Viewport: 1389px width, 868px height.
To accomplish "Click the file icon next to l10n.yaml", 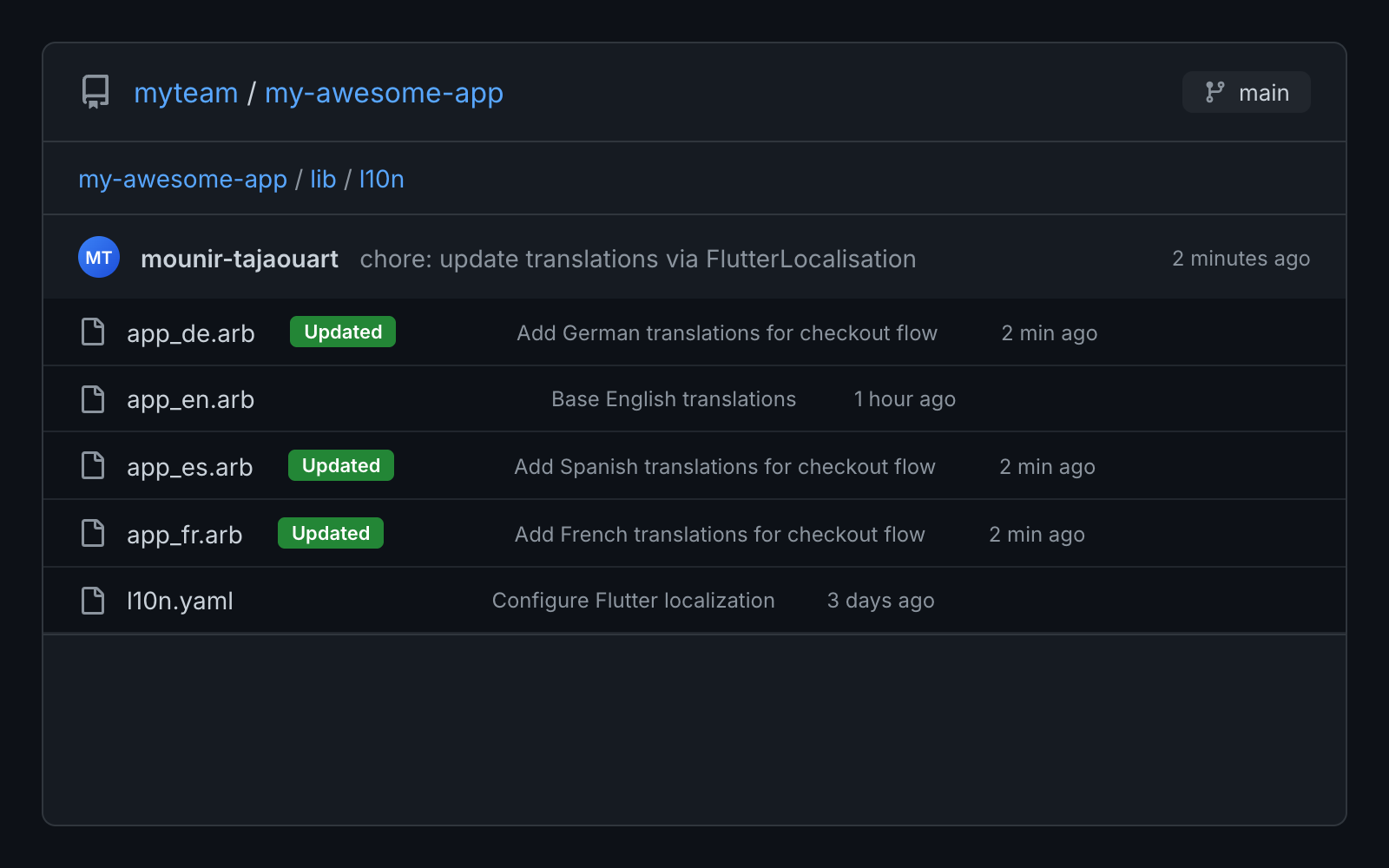I will (x=92, y=600).
